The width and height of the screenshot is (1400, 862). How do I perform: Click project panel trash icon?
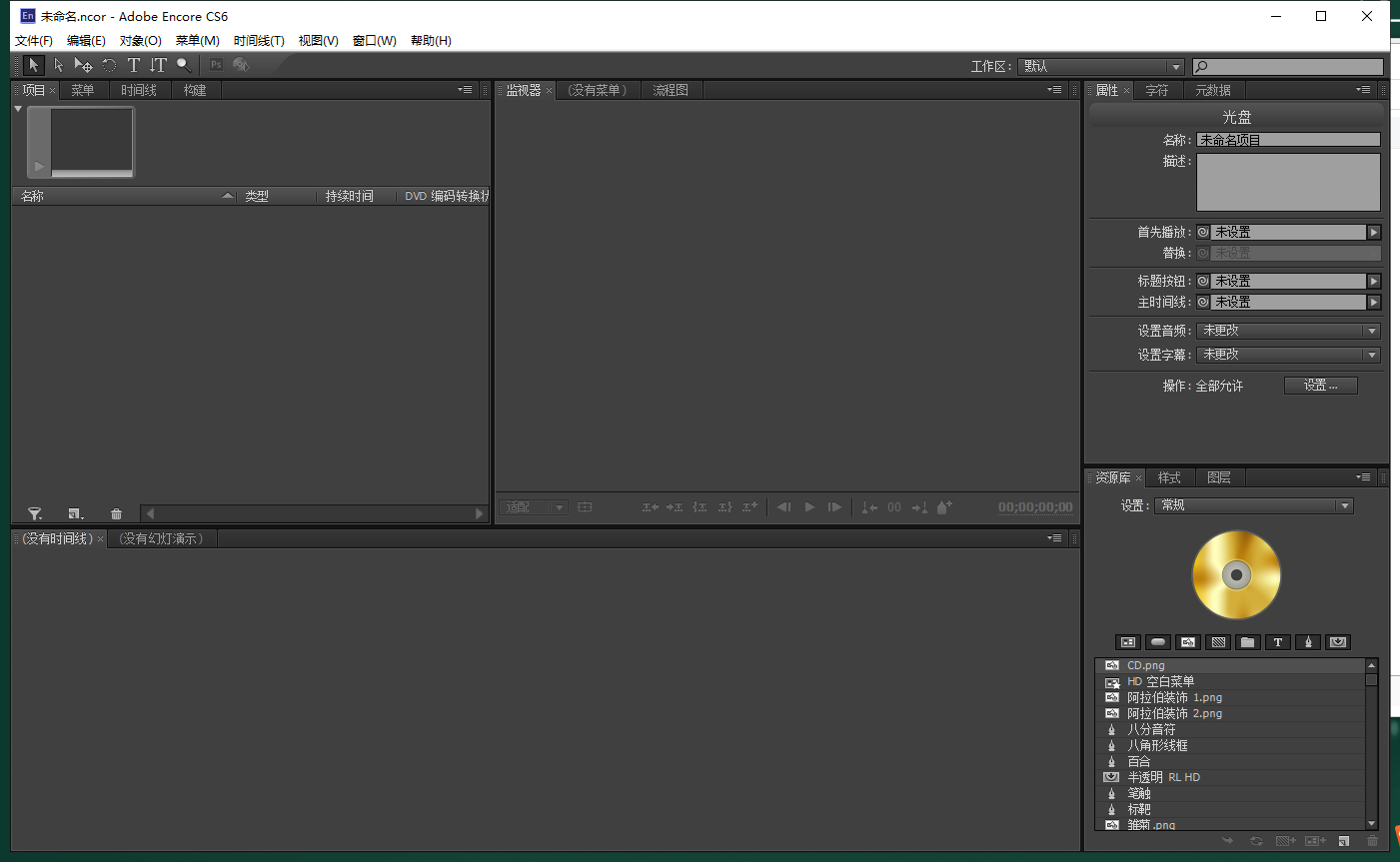point(116,513)
